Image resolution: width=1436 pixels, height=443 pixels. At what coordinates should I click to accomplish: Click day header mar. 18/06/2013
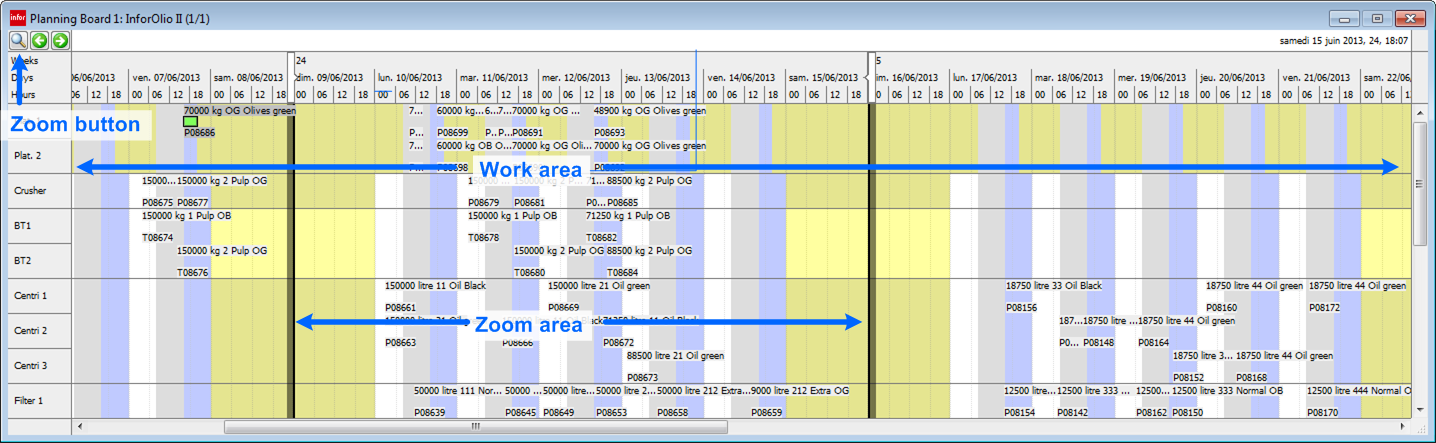(1073, 77)
